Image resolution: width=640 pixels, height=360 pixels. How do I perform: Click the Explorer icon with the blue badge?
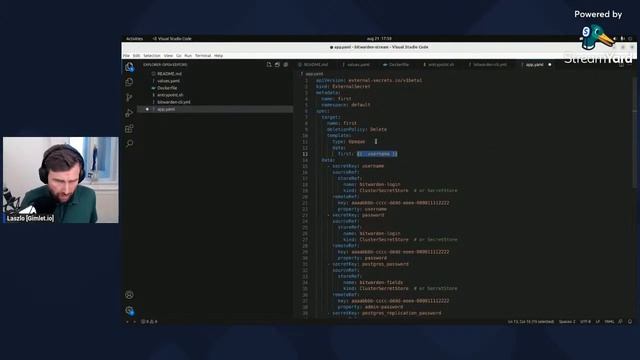click(129, 67)
